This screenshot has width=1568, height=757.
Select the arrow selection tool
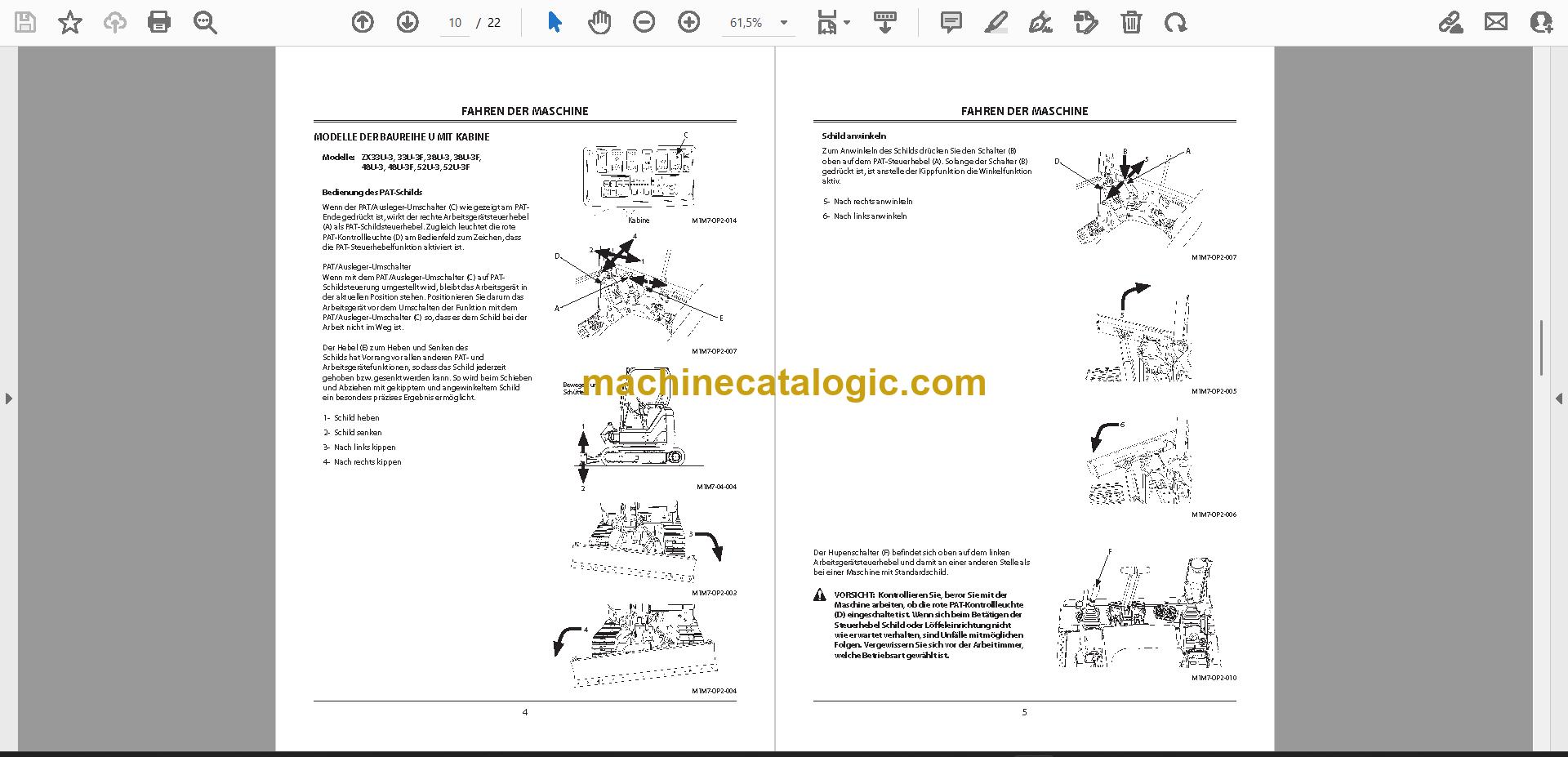pos(555,22)
